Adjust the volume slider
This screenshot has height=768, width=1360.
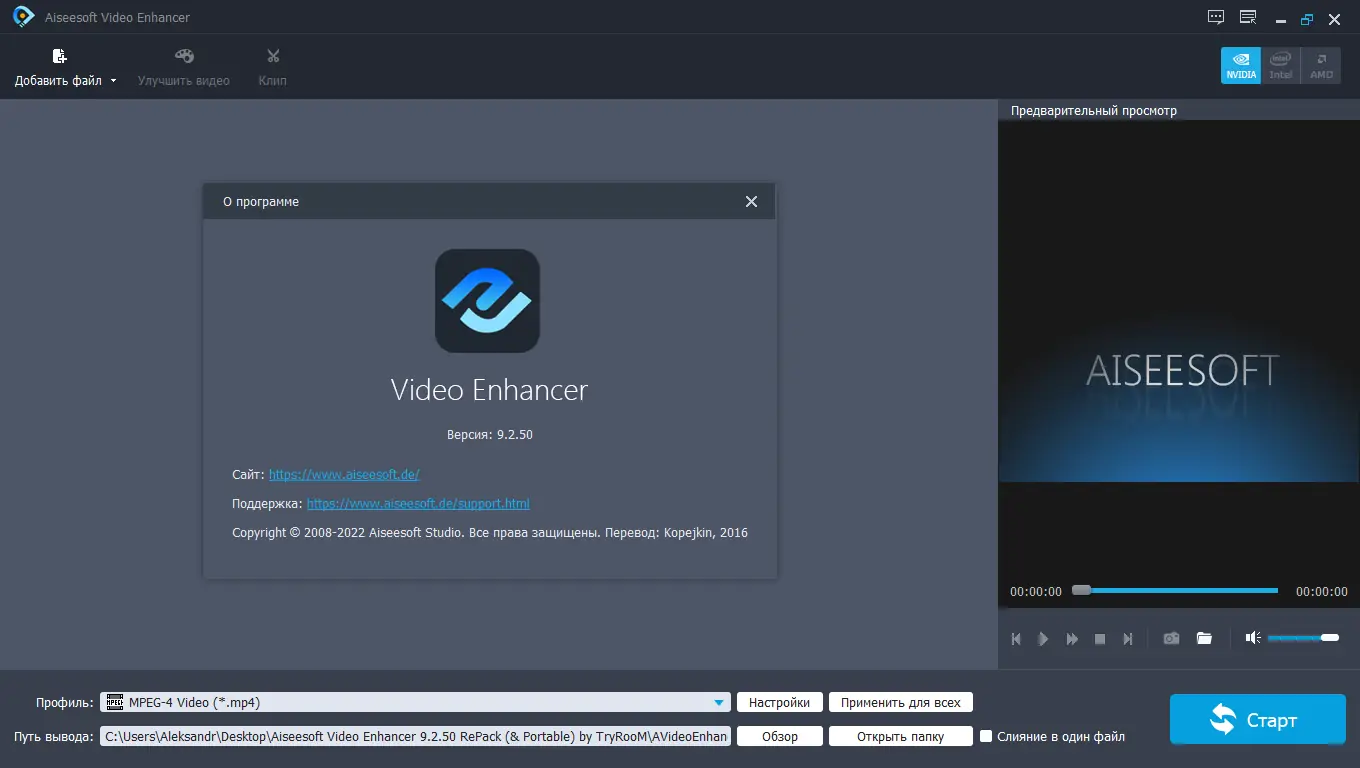1303,638
